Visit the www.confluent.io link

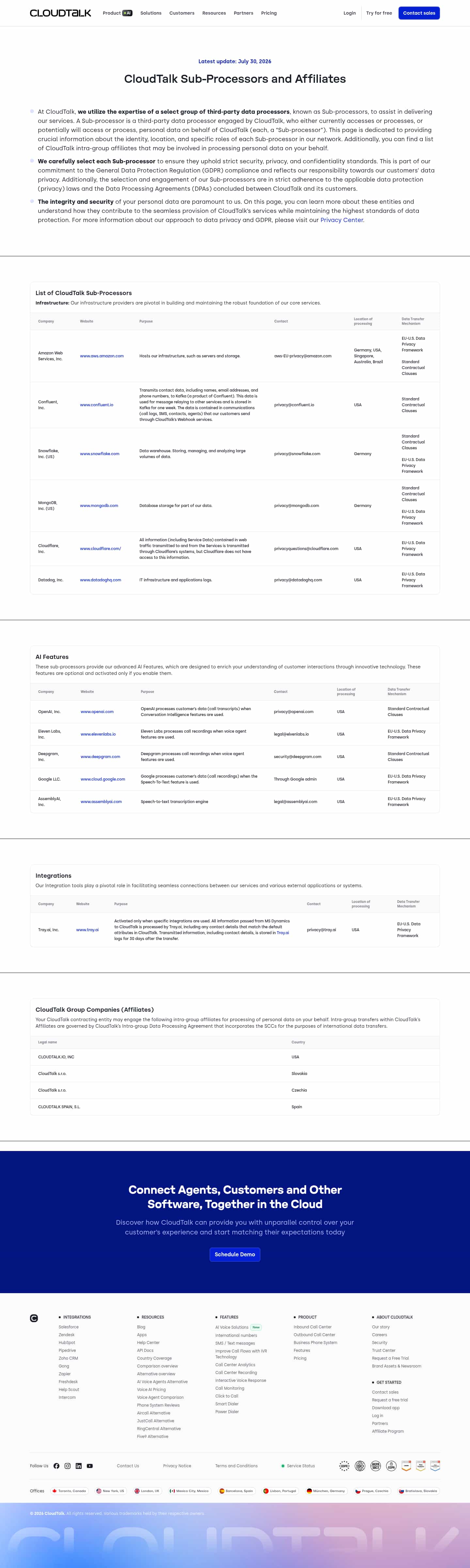[96, 405]
